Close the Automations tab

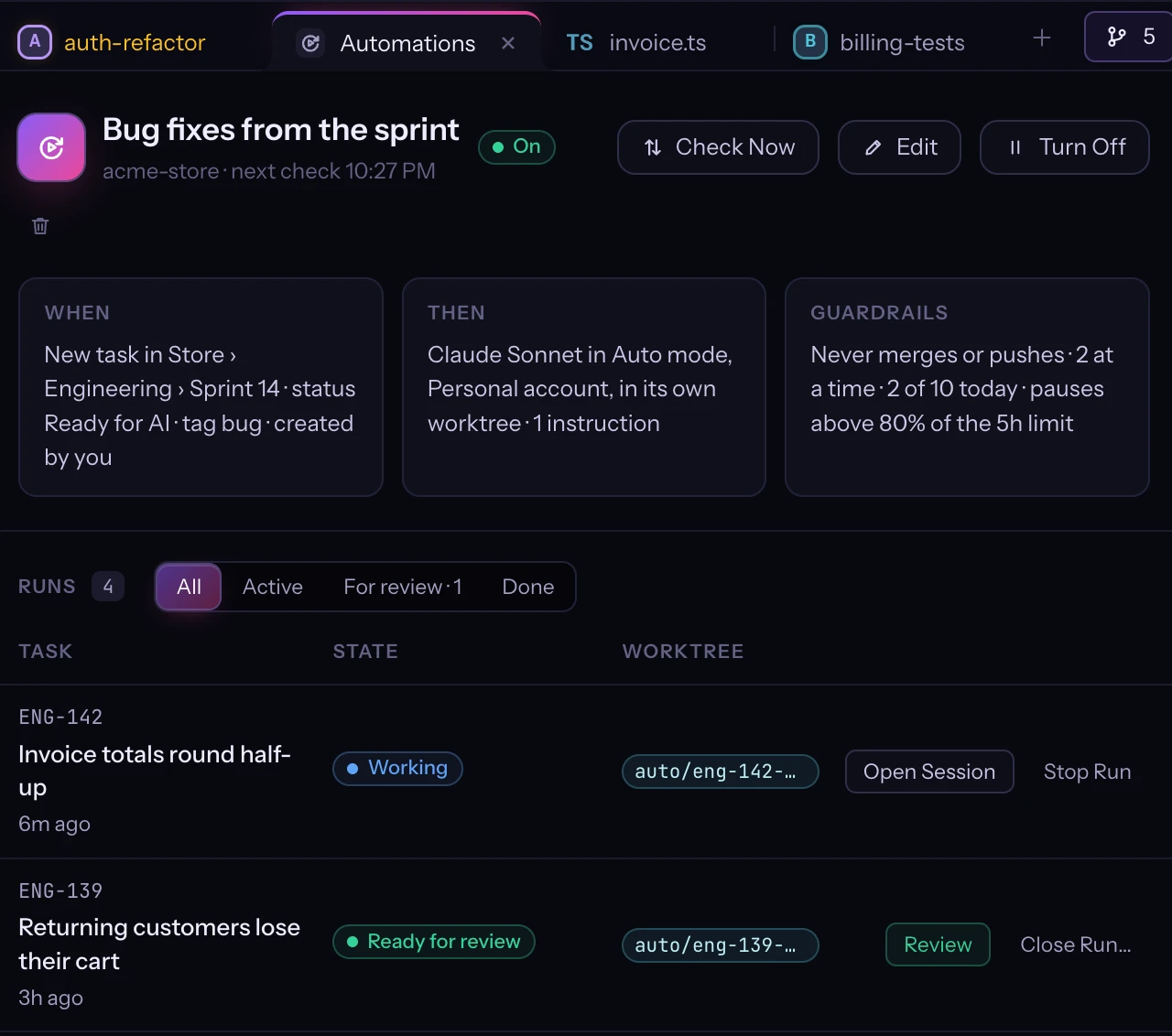pyautogui.click(x=508, y=43)
